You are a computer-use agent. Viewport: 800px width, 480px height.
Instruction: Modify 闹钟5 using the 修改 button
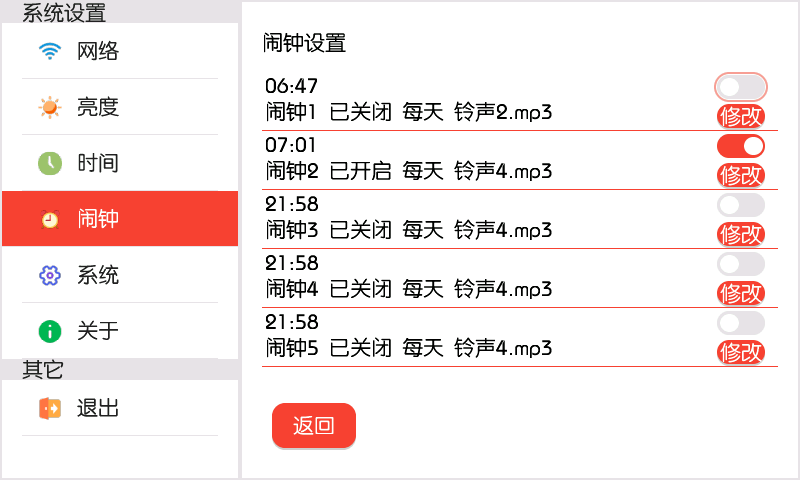pyautogui.click(x=741, y=352)
